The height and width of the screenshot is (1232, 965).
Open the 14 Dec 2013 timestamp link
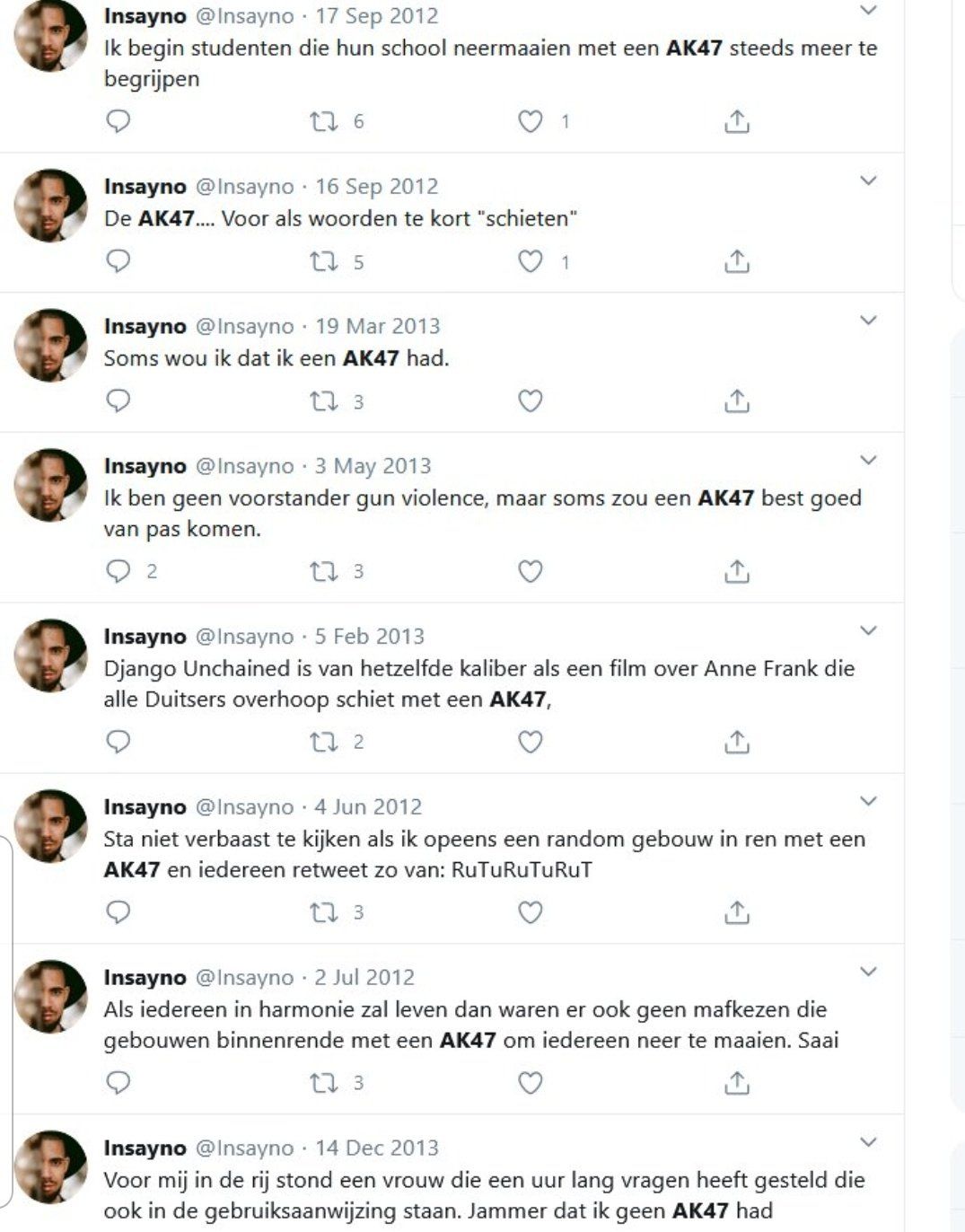377,1148
